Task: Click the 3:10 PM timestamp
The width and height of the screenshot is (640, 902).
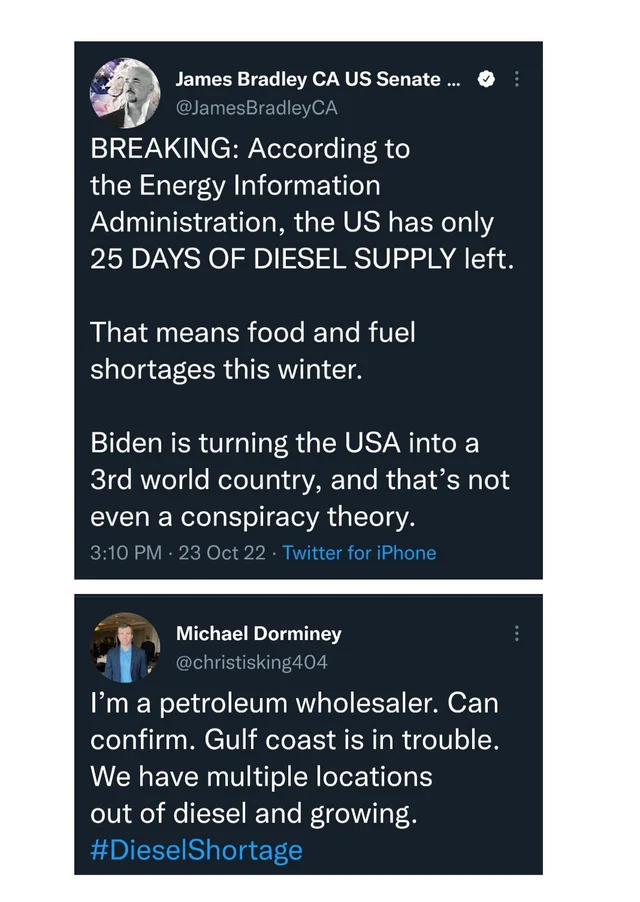Action: [x=126, y=553]
